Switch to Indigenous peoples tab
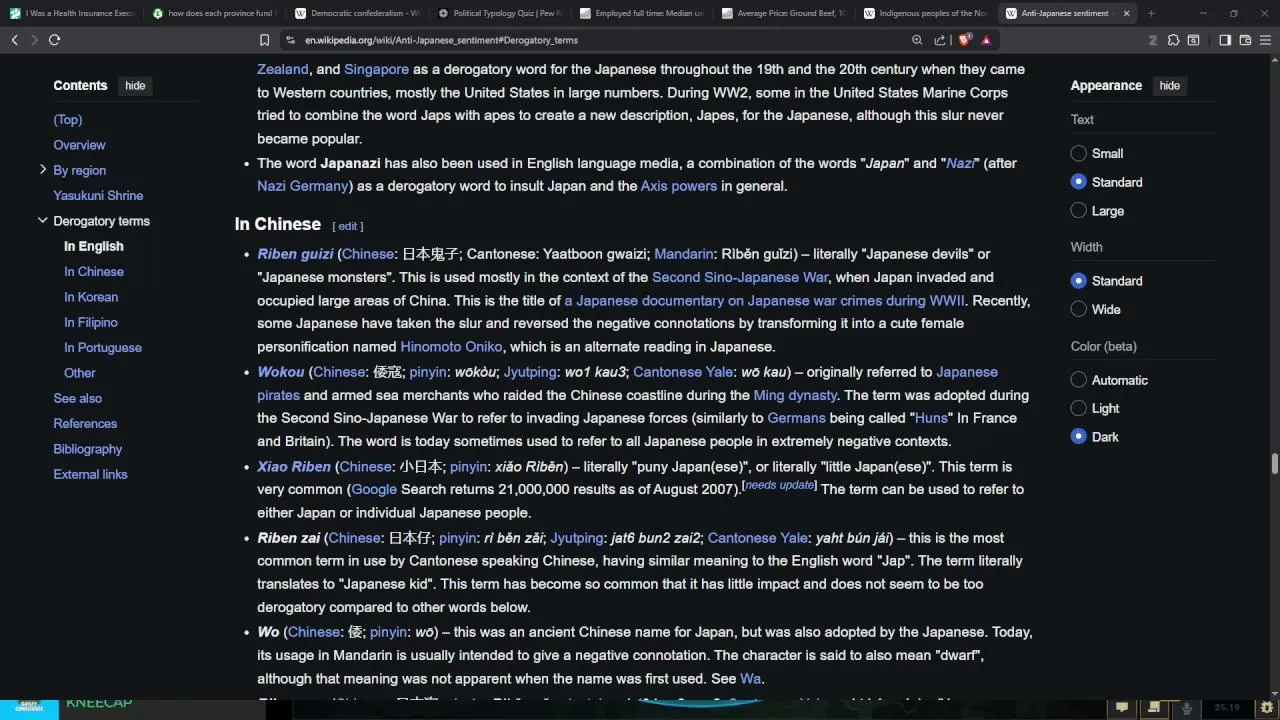Image resolution: width=1280 pixels, height=720 pixels. click(x=924, y=13)
